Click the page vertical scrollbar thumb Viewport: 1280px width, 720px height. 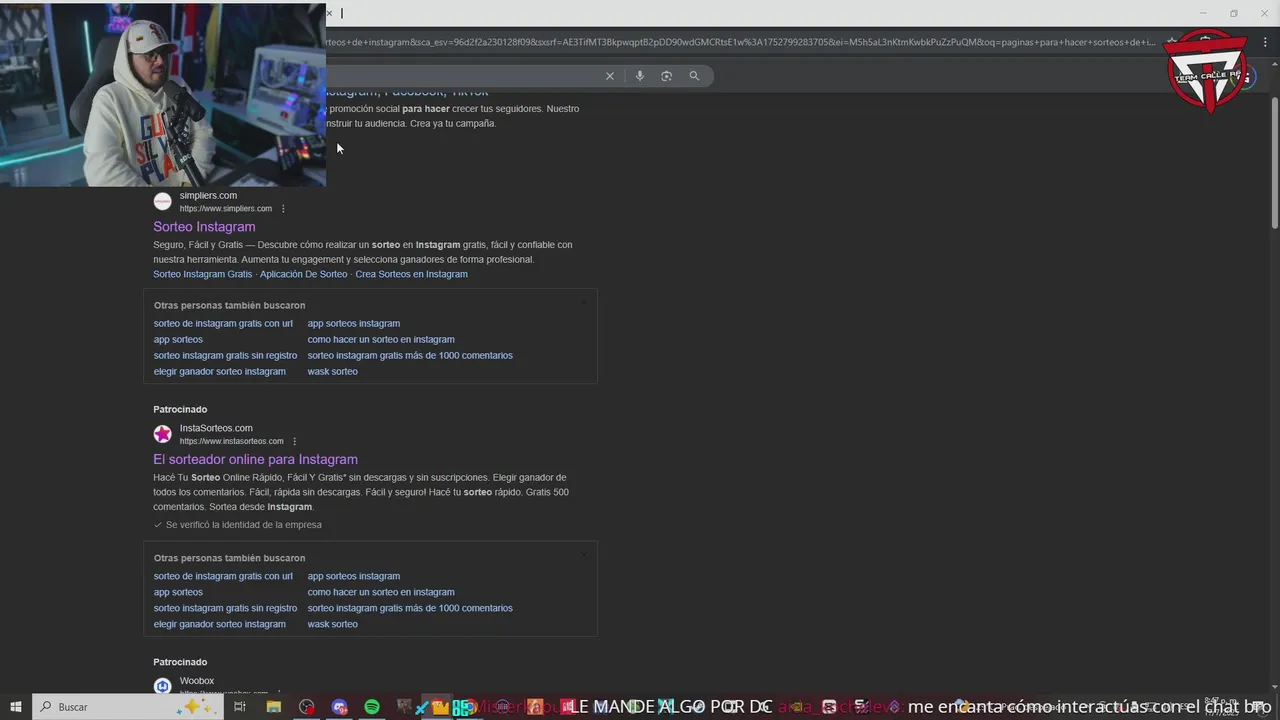[x=1274, y=163]
